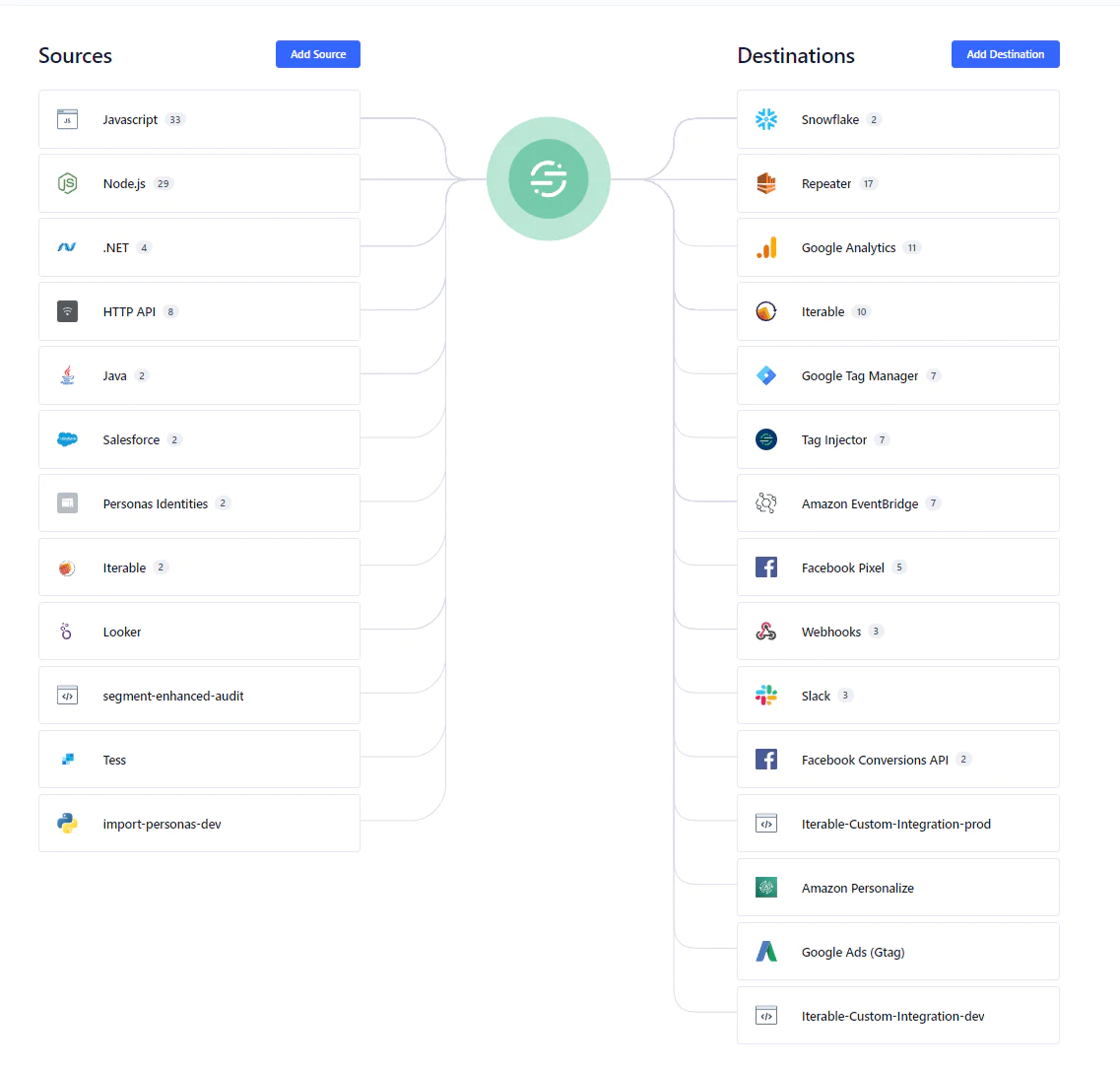Open Amazon Personalize destination name
The image size is (1120, 1067).
[x=858, y=888]
